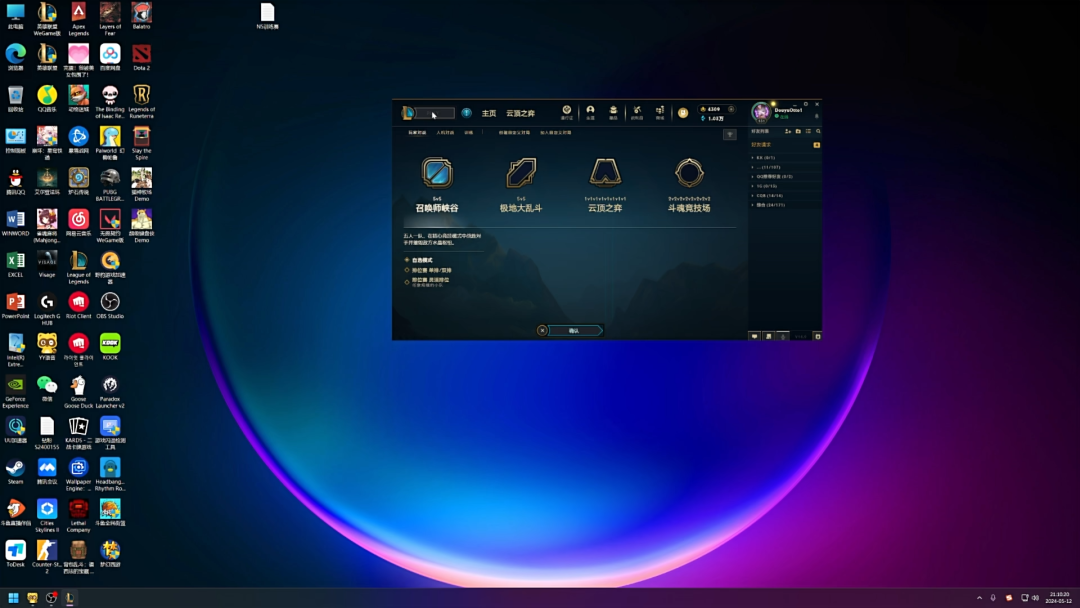1080x608 pixels.
Task: Click the play button beside the League logo
Action: coord(434,113)
